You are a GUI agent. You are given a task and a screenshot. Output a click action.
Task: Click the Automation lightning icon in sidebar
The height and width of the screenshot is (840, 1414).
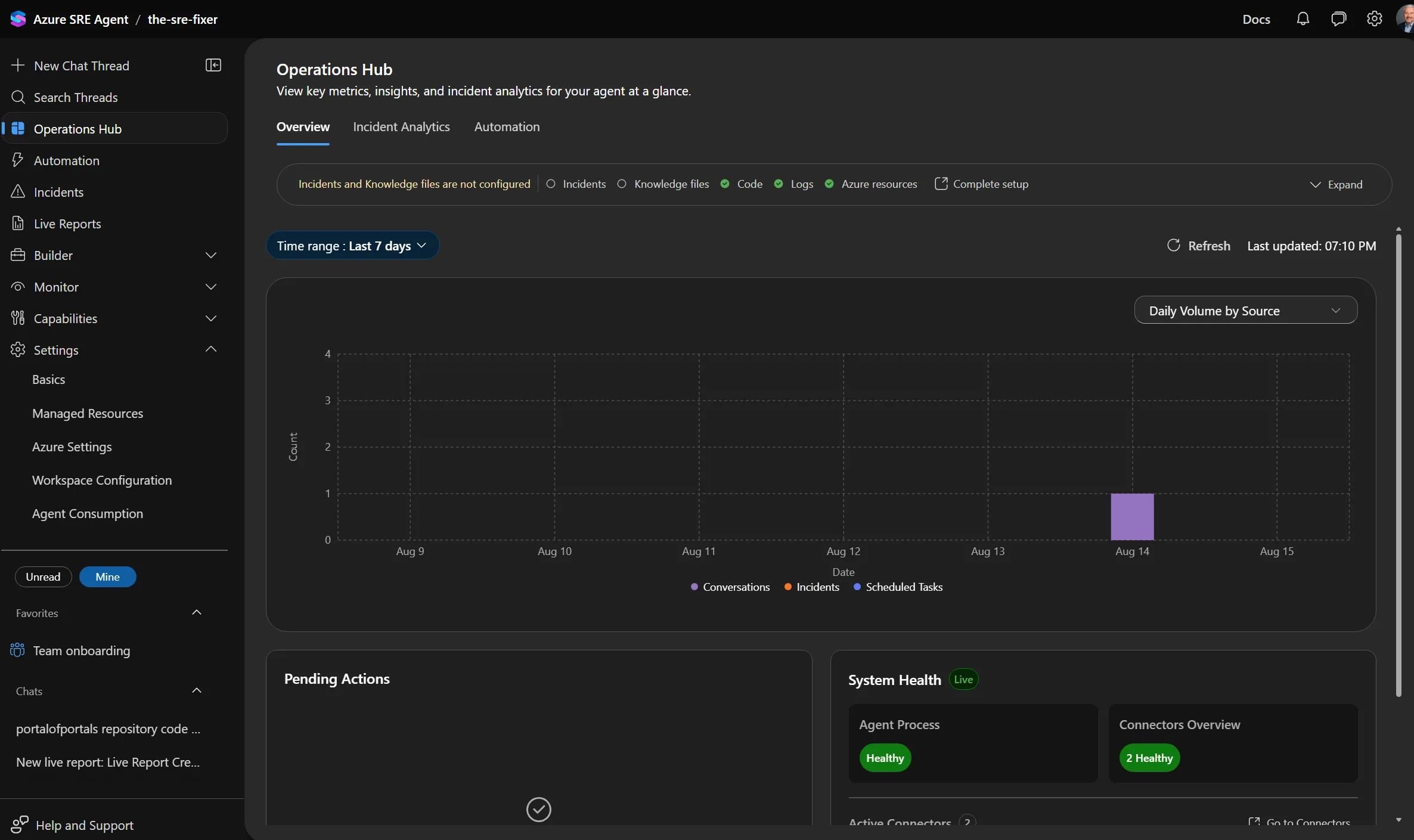[18, 160]
